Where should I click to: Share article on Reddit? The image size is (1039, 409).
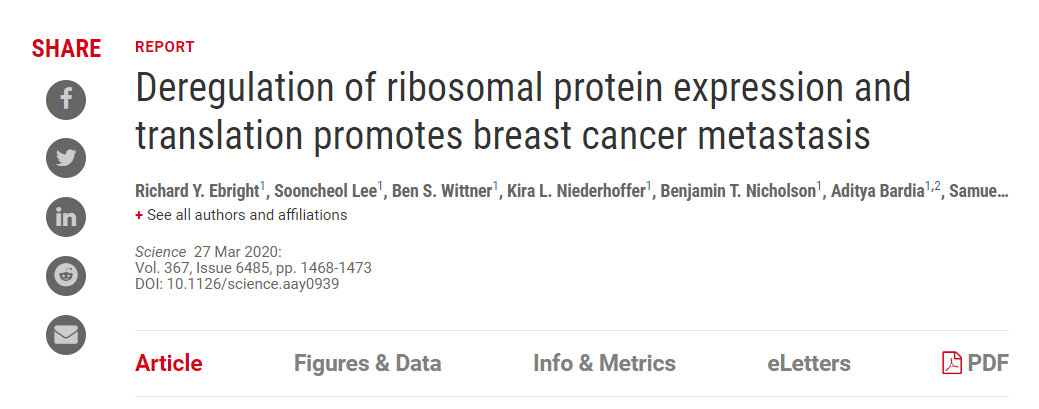66,276
